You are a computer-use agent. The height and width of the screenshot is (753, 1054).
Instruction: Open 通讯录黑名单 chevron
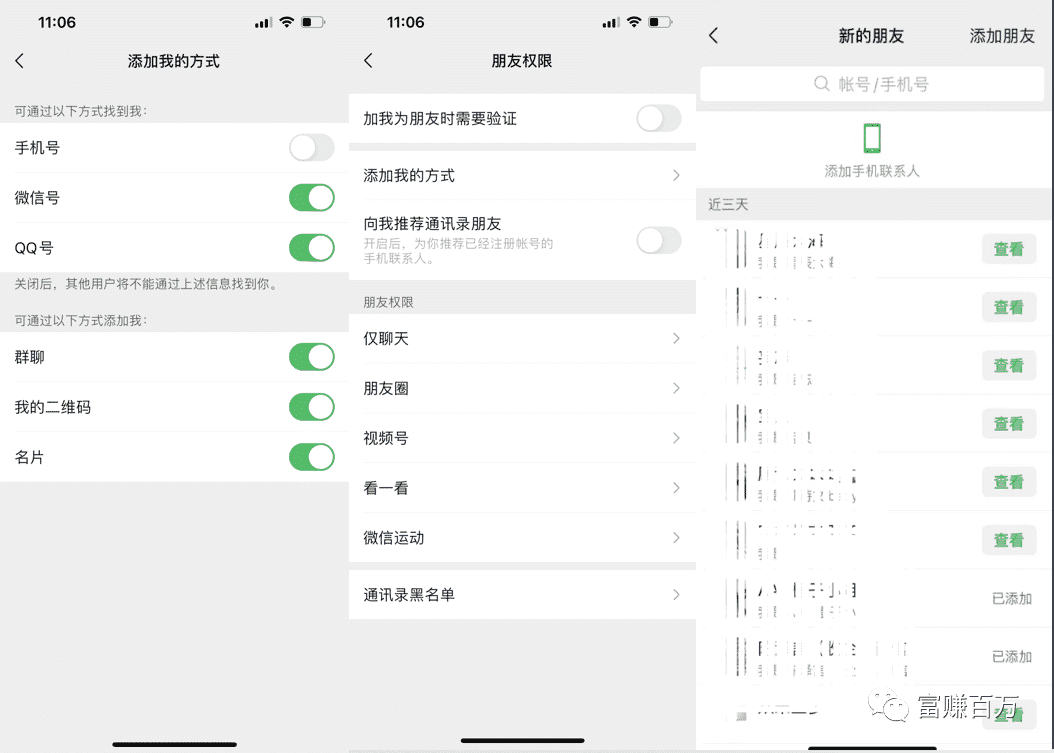pos(676,594)
